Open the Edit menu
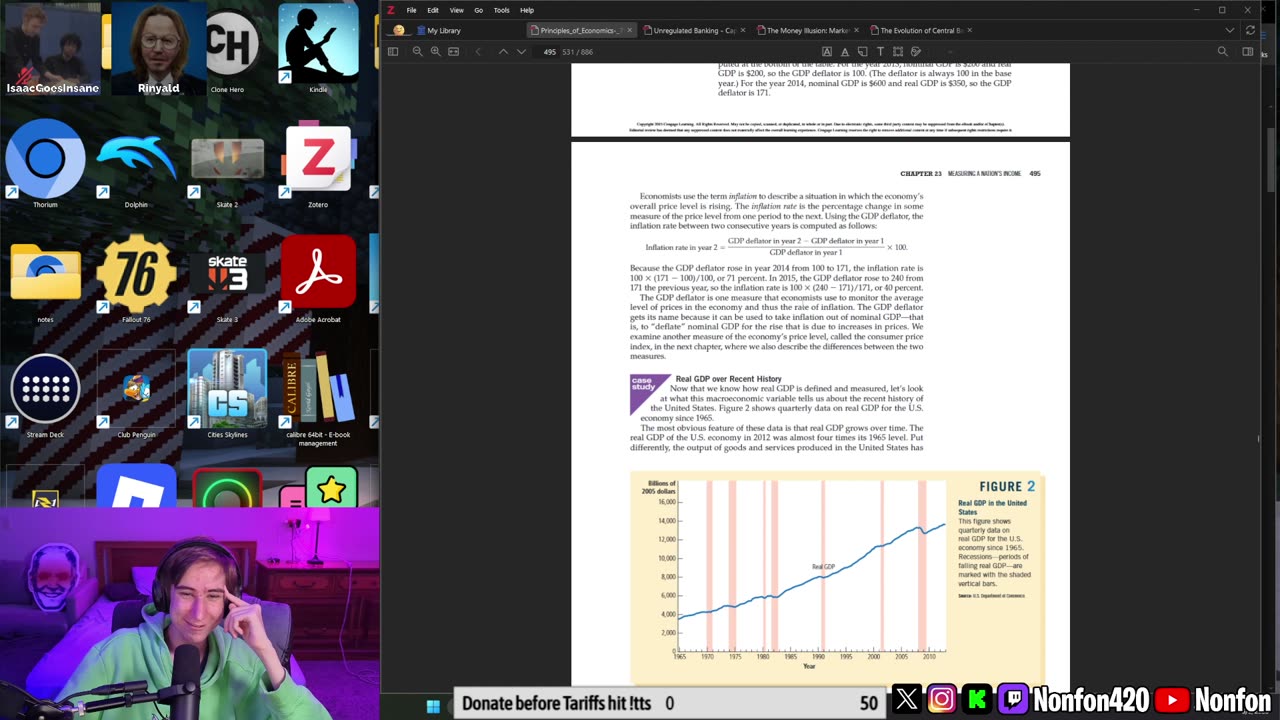Image resolution: width=1280 pixels, height=720 pixels. 433,10
